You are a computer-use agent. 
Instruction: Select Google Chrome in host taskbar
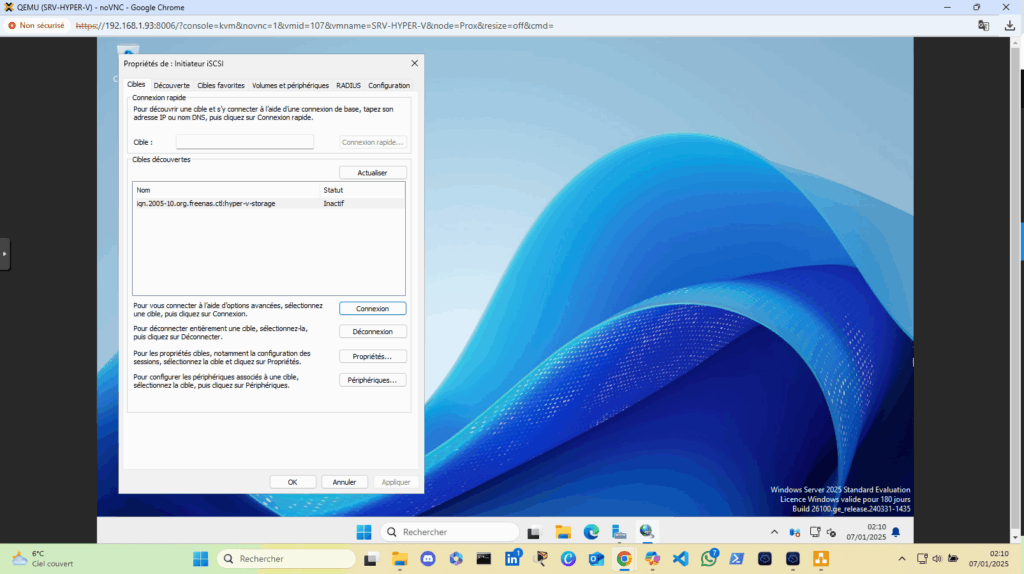(624, 559)
